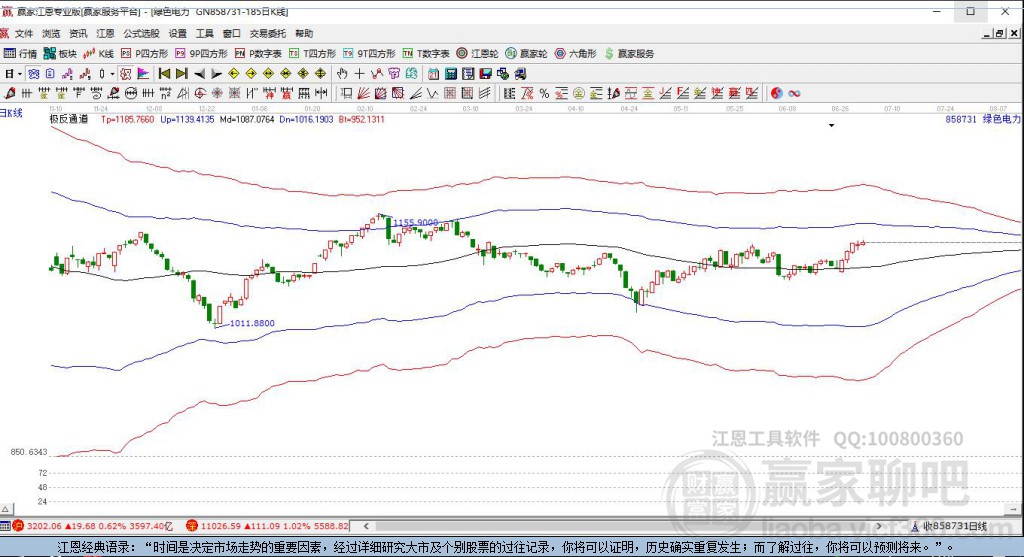1024x557 pixels.
Task: Launch the 江恩轮 Gann wheel
Action: pyautogui.click(x=477, y=54)
